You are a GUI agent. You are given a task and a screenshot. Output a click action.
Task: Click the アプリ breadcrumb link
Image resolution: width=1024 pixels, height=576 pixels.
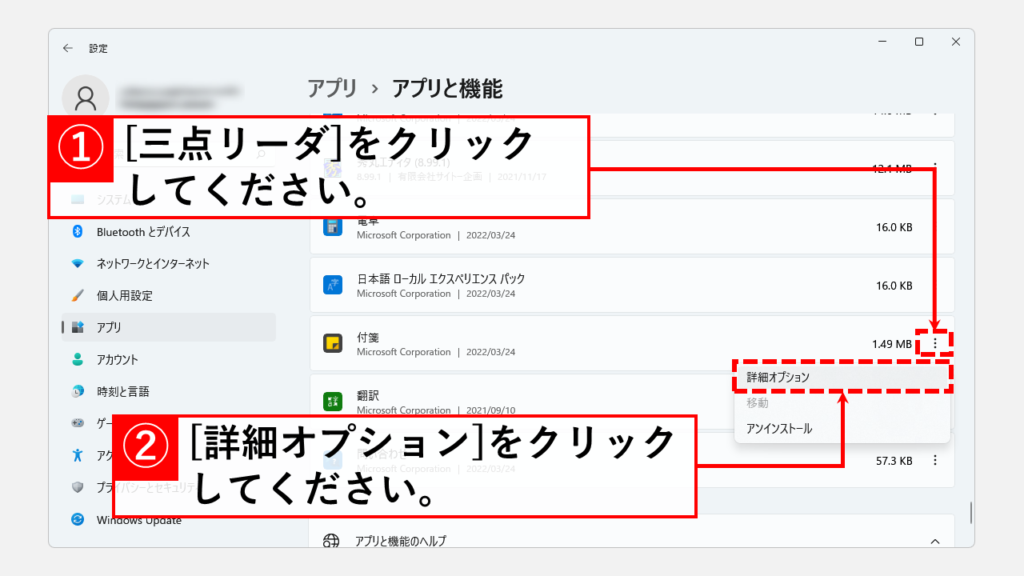coord(331,89)
